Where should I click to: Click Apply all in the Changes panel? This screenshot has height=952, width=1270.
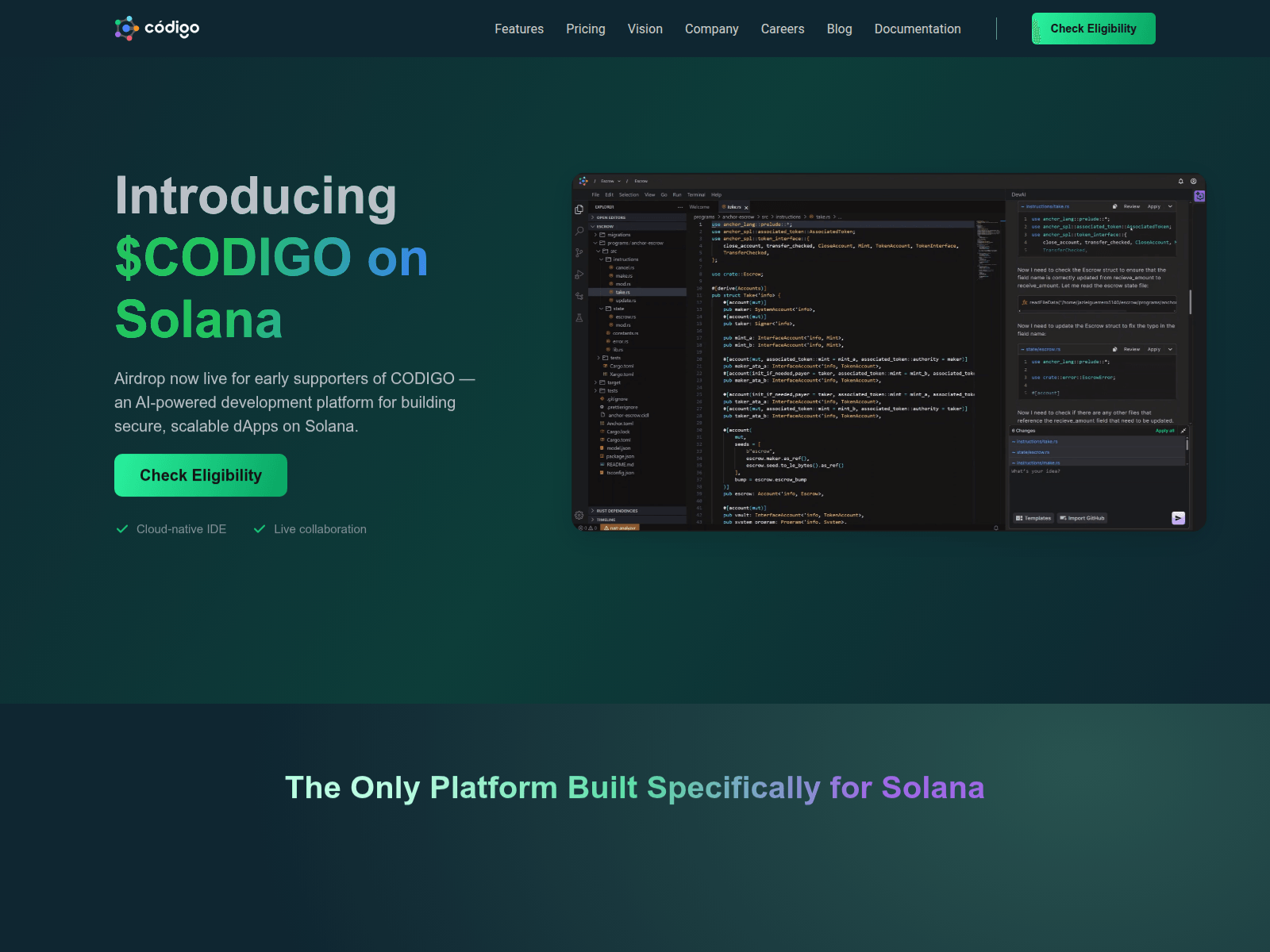[1164, 431]
